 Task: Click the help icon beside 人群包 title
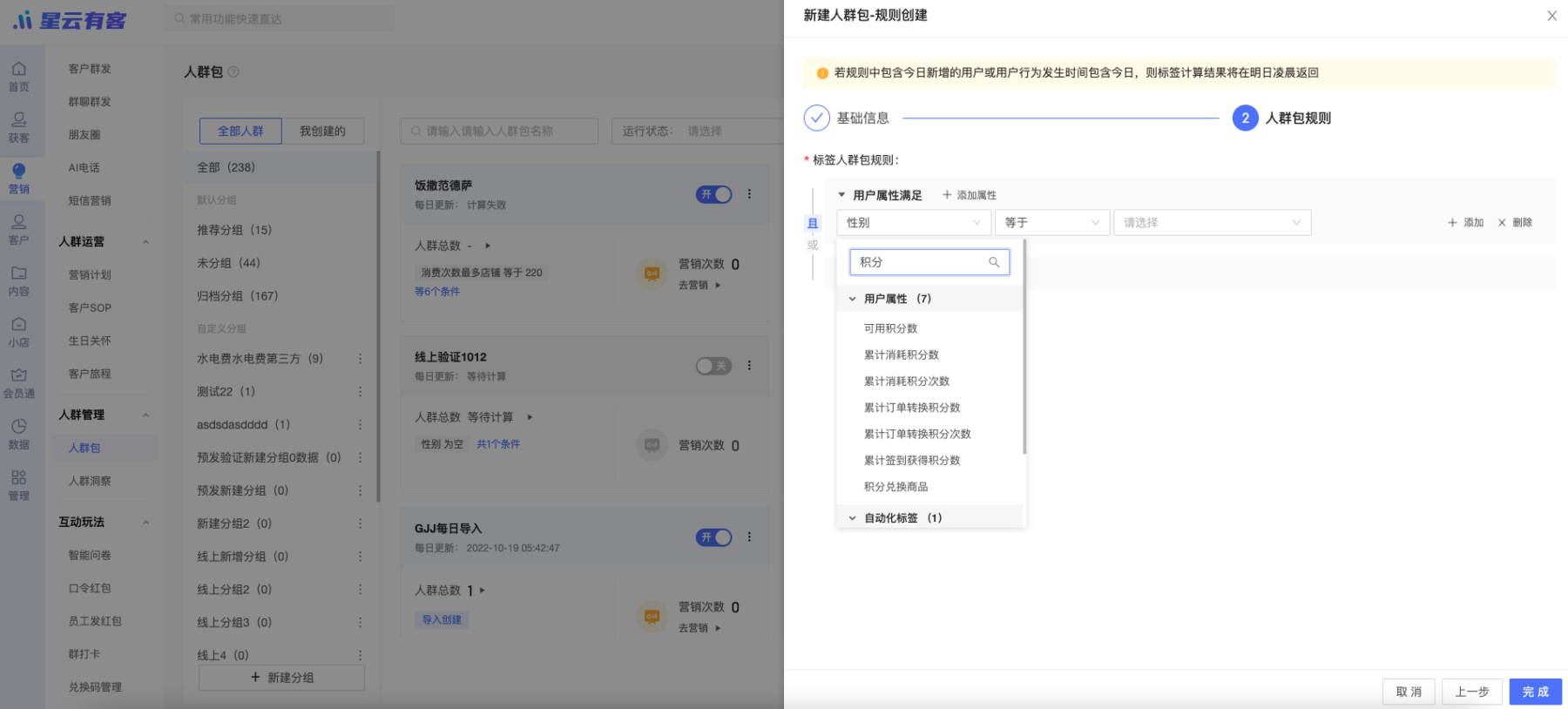click(233, 72)
